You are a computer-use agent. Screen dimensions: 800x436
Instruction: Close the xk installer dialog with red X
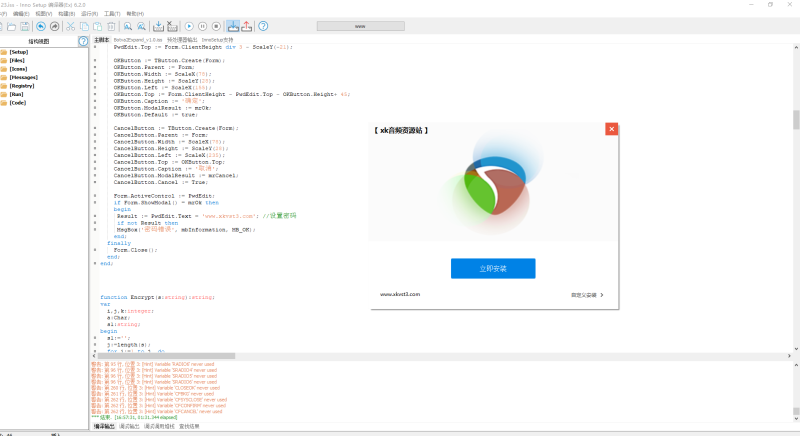[x=611, y=129]
